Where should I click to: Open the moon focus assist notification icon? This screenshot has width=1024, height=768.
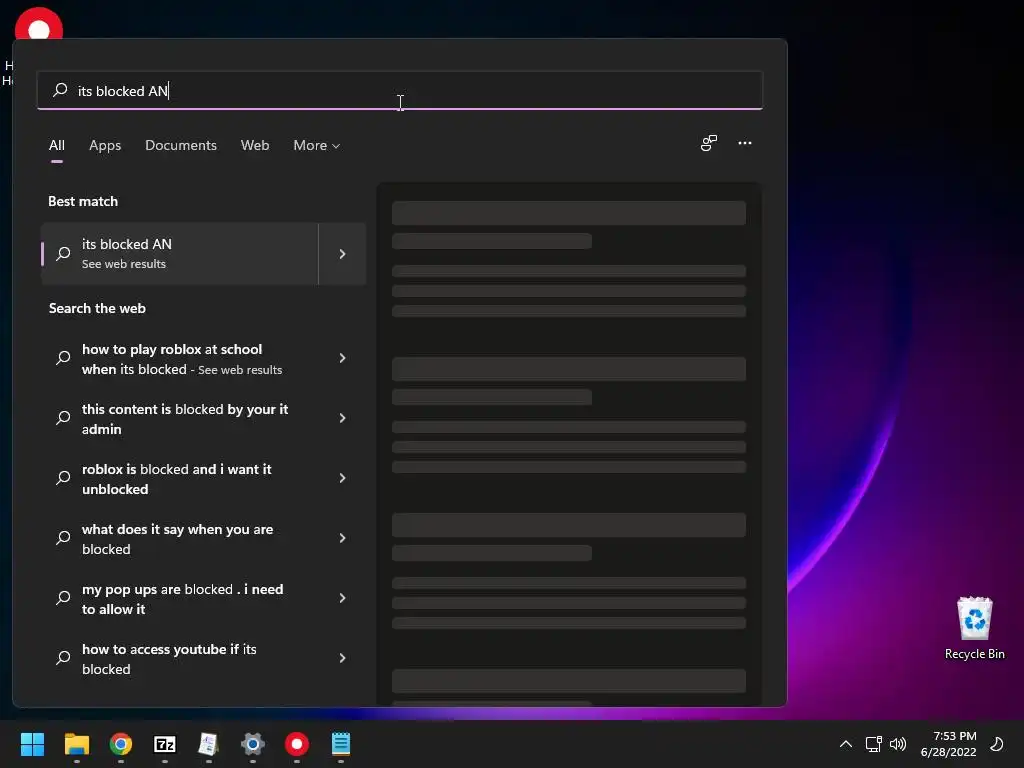(x=997, y=744)
